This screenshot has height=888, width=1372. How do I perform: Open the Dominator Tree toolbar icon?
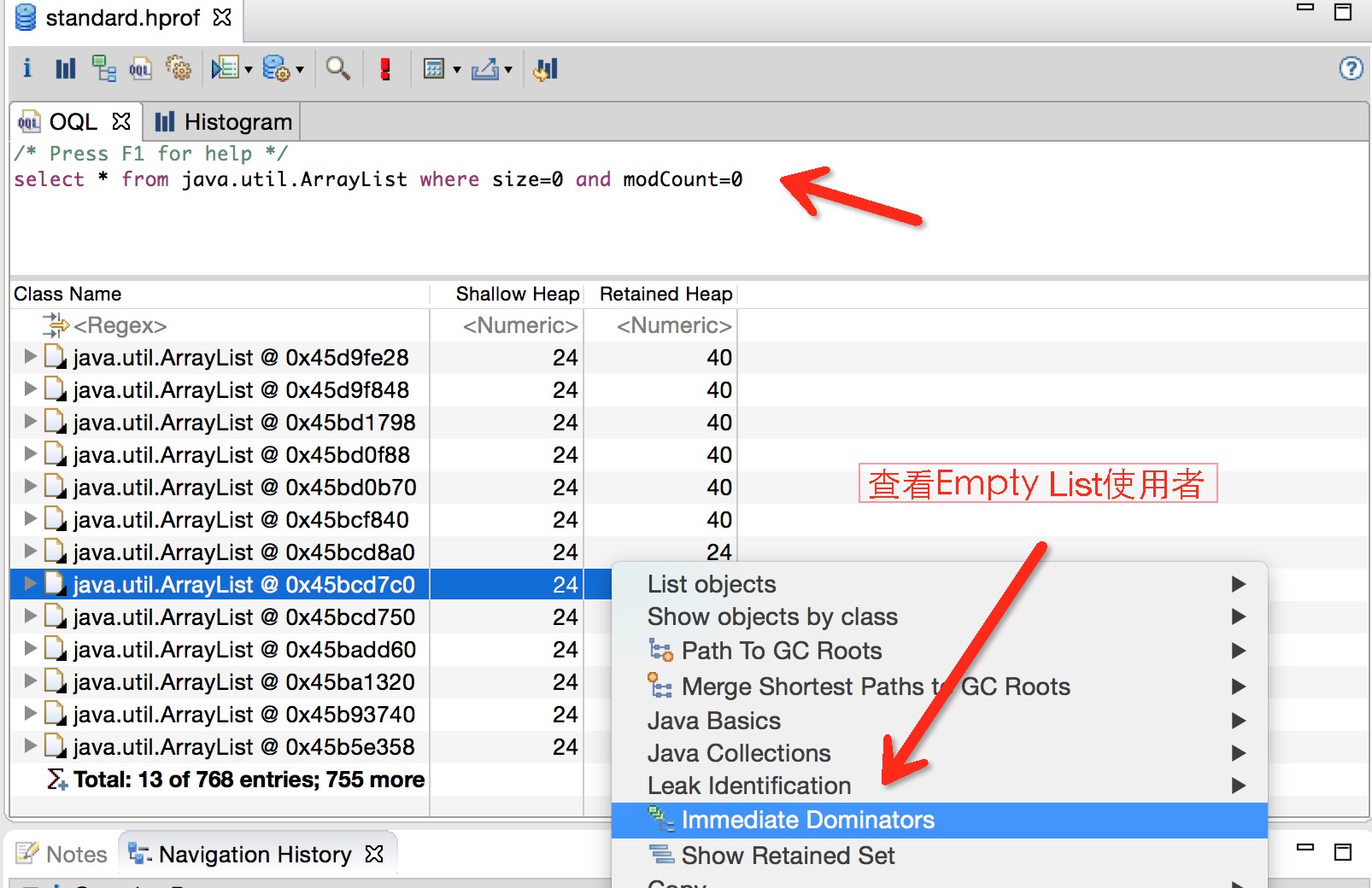pyautogui.click(x=103, y=68)
